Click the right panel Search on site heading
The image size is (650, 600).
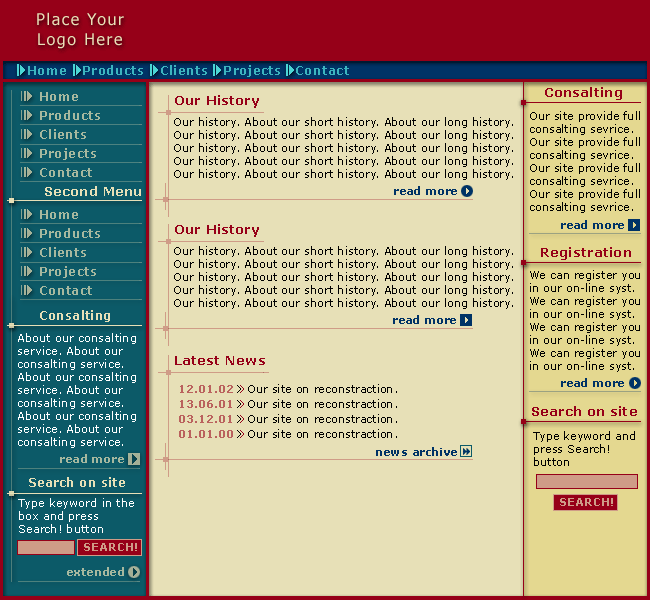click(x=584, y=411)
